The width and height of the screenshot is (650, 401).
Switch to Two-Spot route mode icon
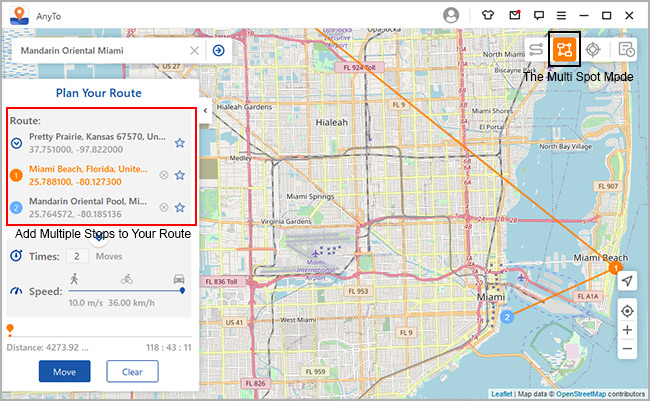point(536,49)
